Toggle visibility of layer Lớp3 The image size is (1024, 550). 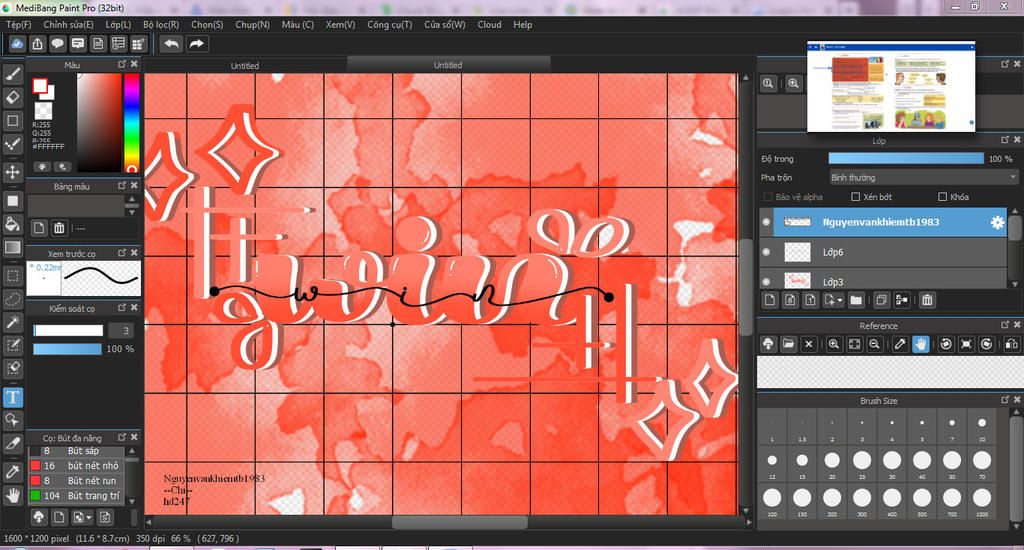(766, 282)
